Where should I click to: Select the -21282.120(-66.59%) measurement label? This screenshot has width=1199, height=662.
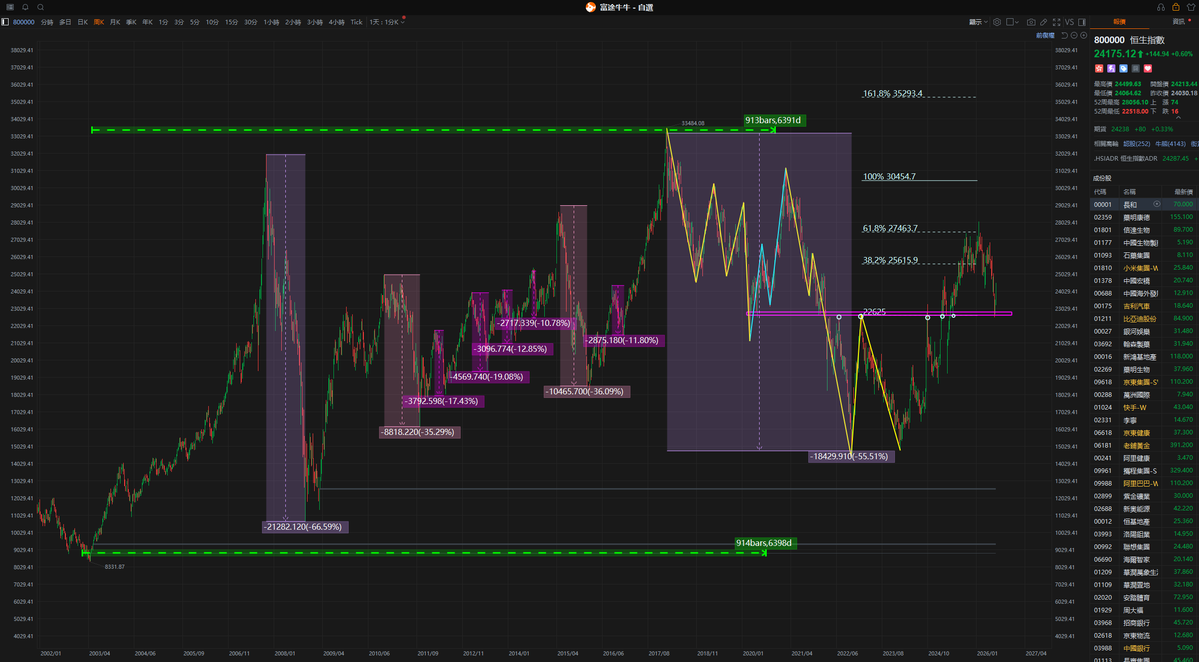tap(304, 527)
